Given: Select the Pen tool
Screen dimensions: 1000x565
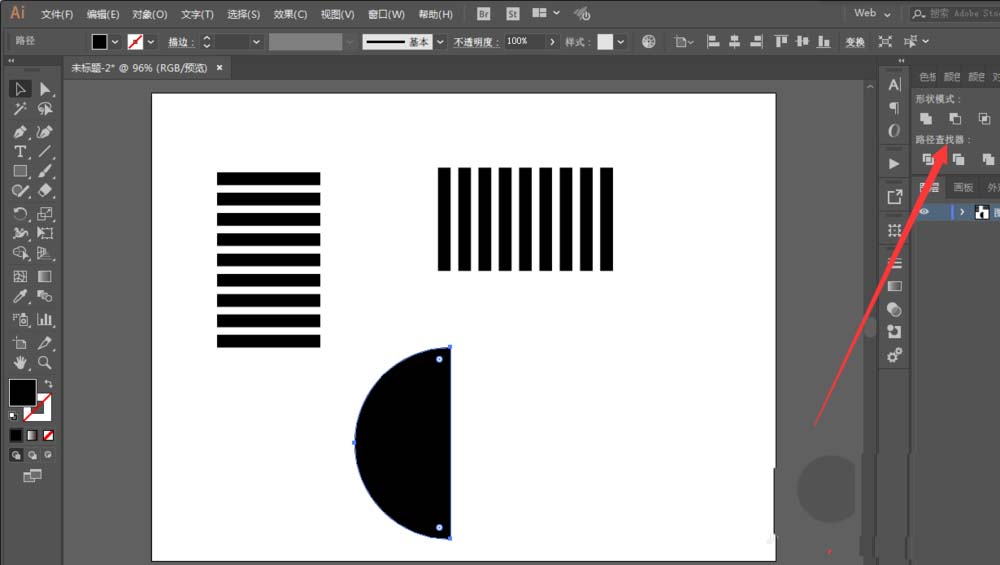Looking at the screenshot, I should [20, 132].
